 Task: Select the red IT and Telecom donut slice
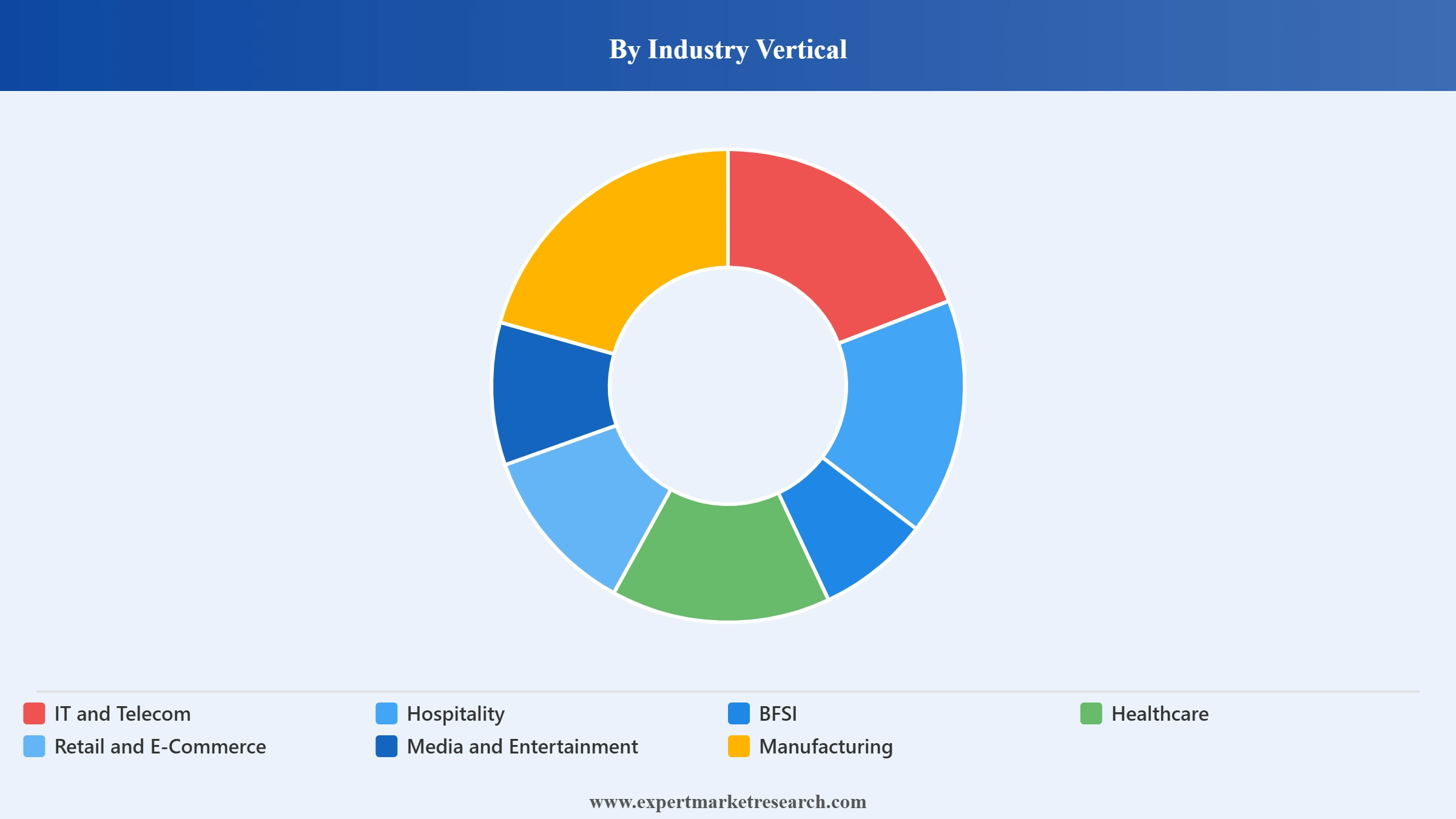[828, 240]
